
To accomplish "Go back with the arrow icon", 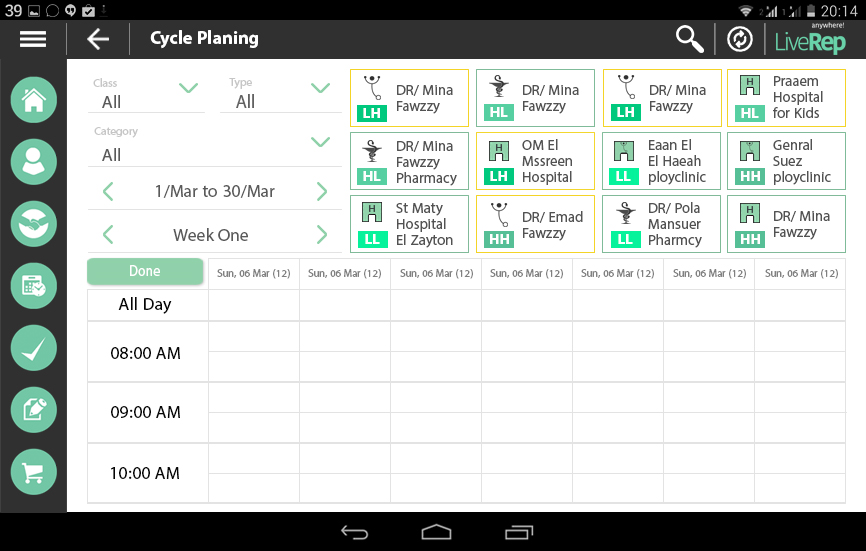I will (98, 39).
